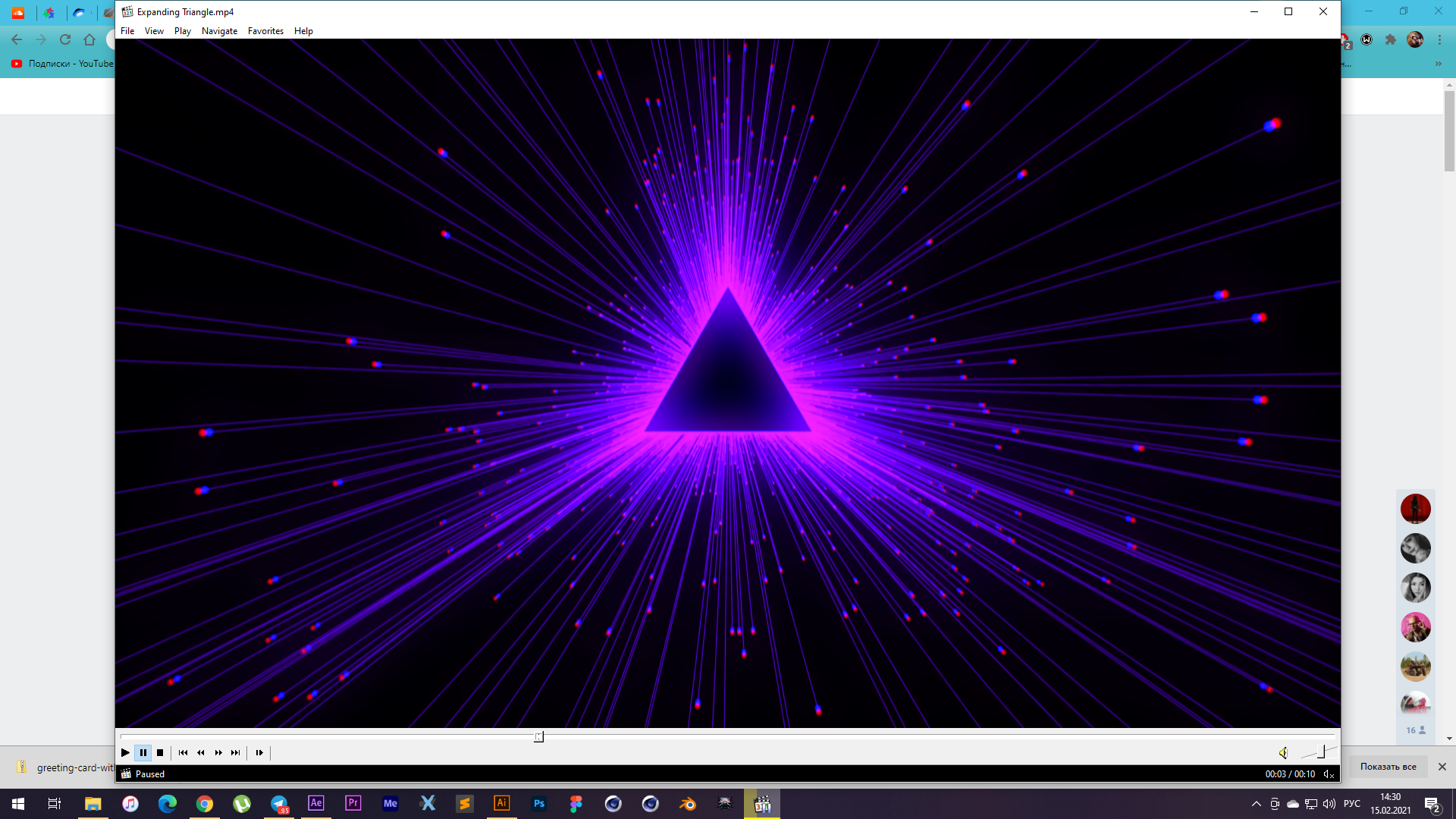The height and width of the screenshot is (819, 1456).
Task: Open the File menu
Action: click(127, 31)
